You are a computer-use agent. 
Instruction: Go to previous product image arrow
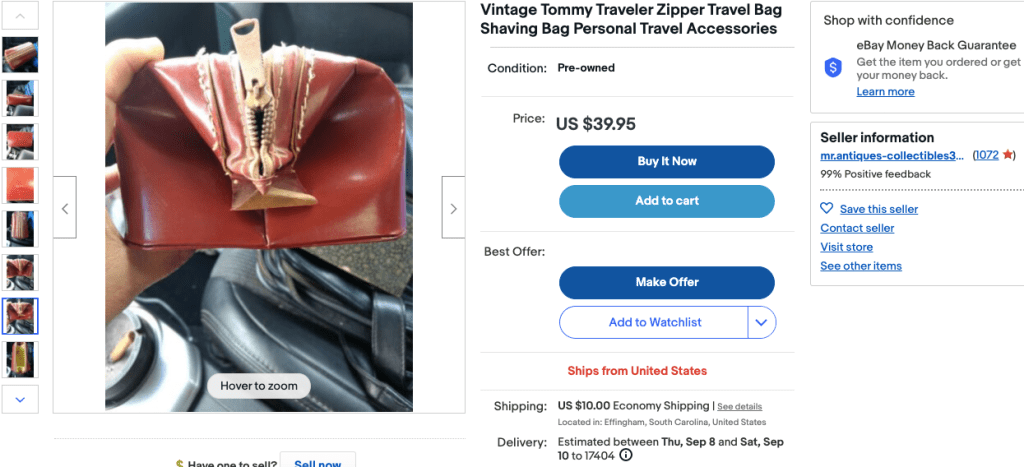(x=65, y=208)
